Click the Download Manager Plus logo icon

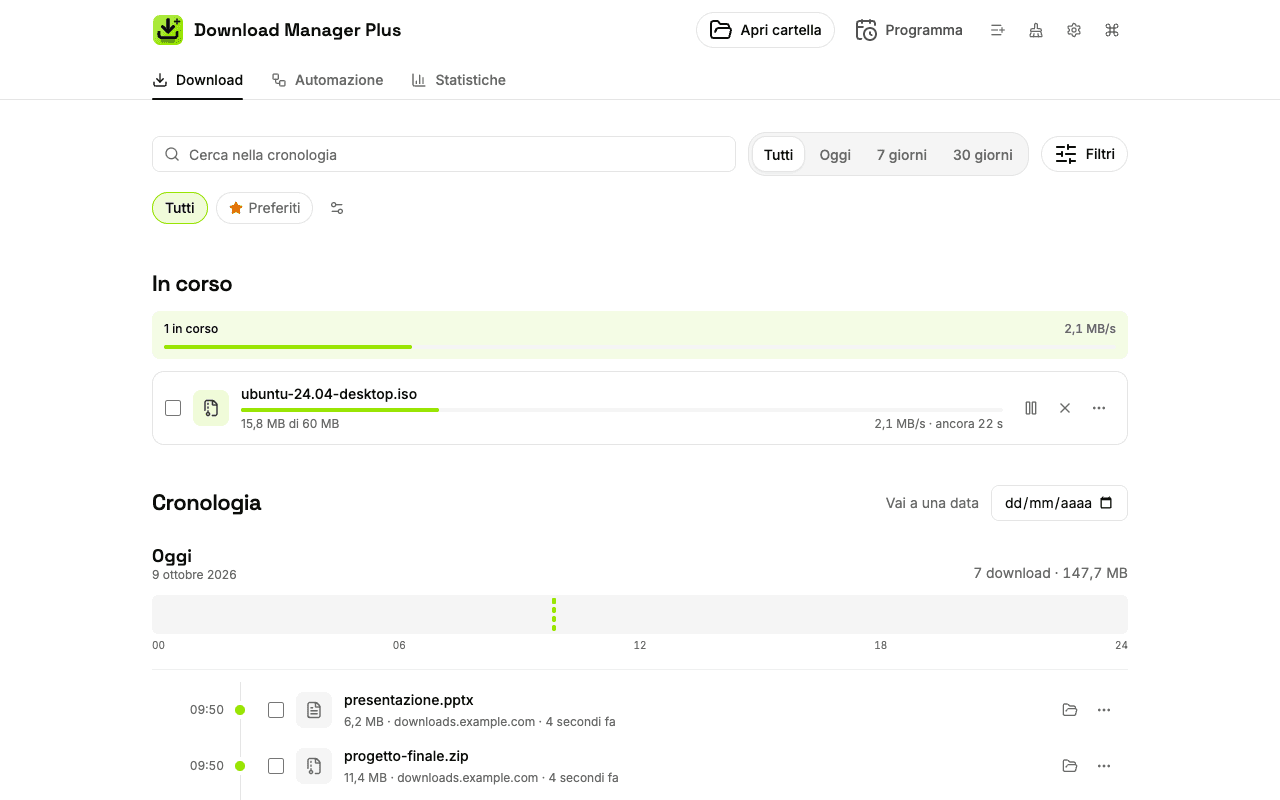[168, 30]
